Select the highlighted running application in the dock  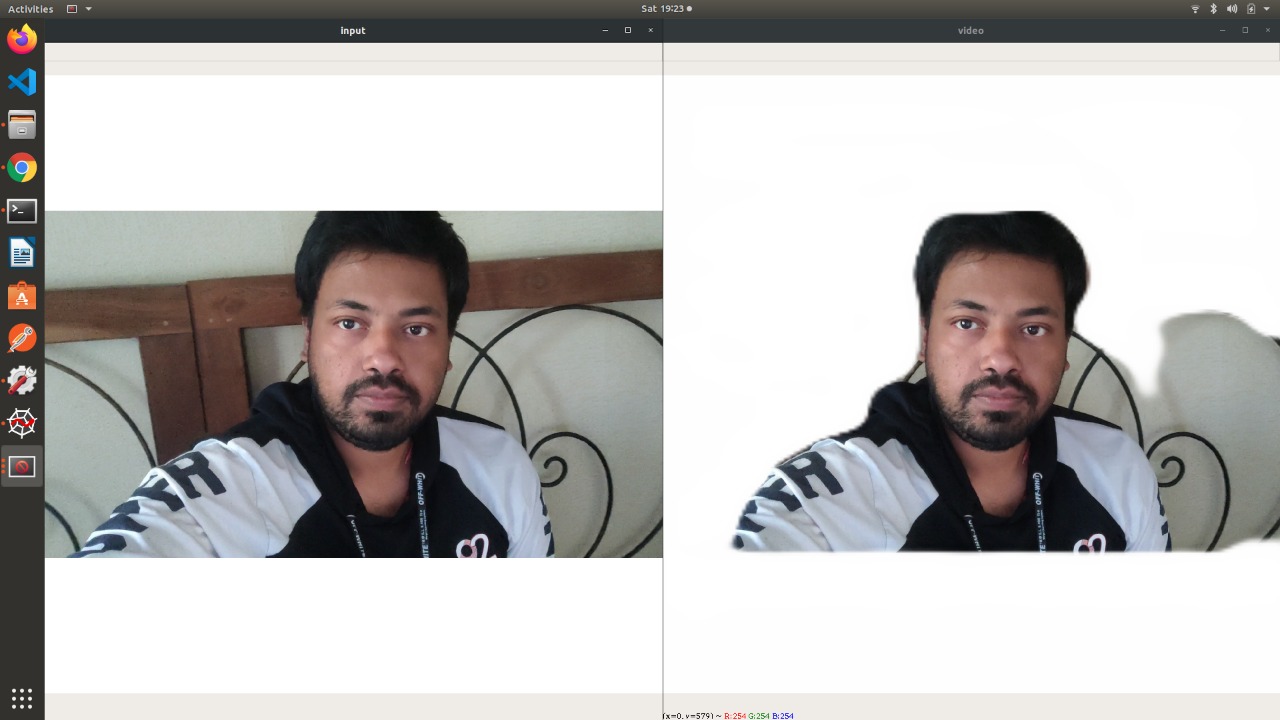(x=21, y=465)
